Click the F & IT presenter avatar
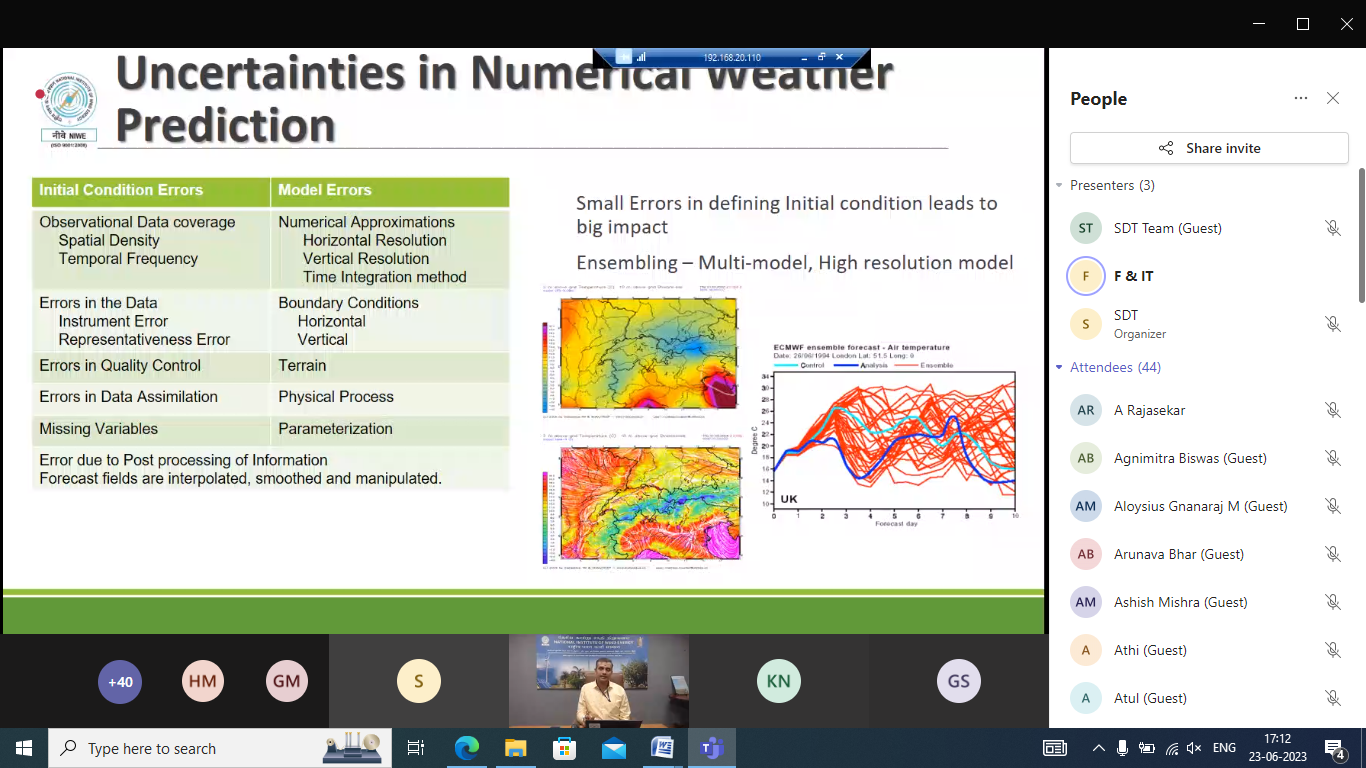1366x768 pixels. (x=1086, y=276)
